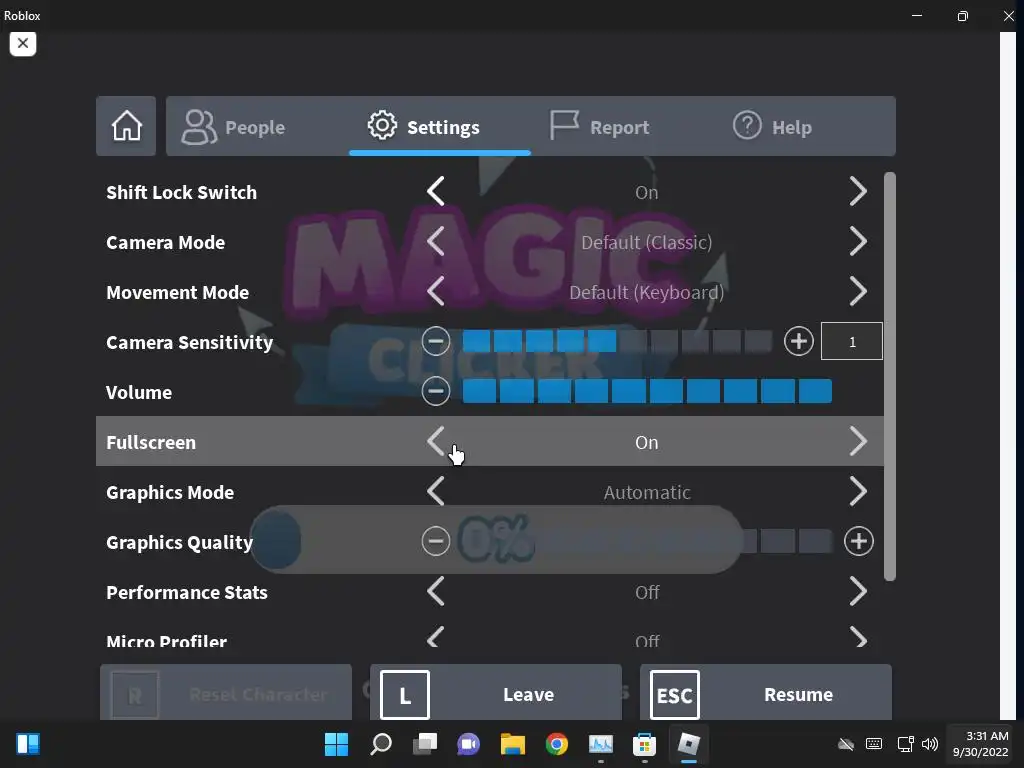1024x768 pixels.
Task: Click right arrow for Shift Lock Switch
Action: click(x=858, y=192)
